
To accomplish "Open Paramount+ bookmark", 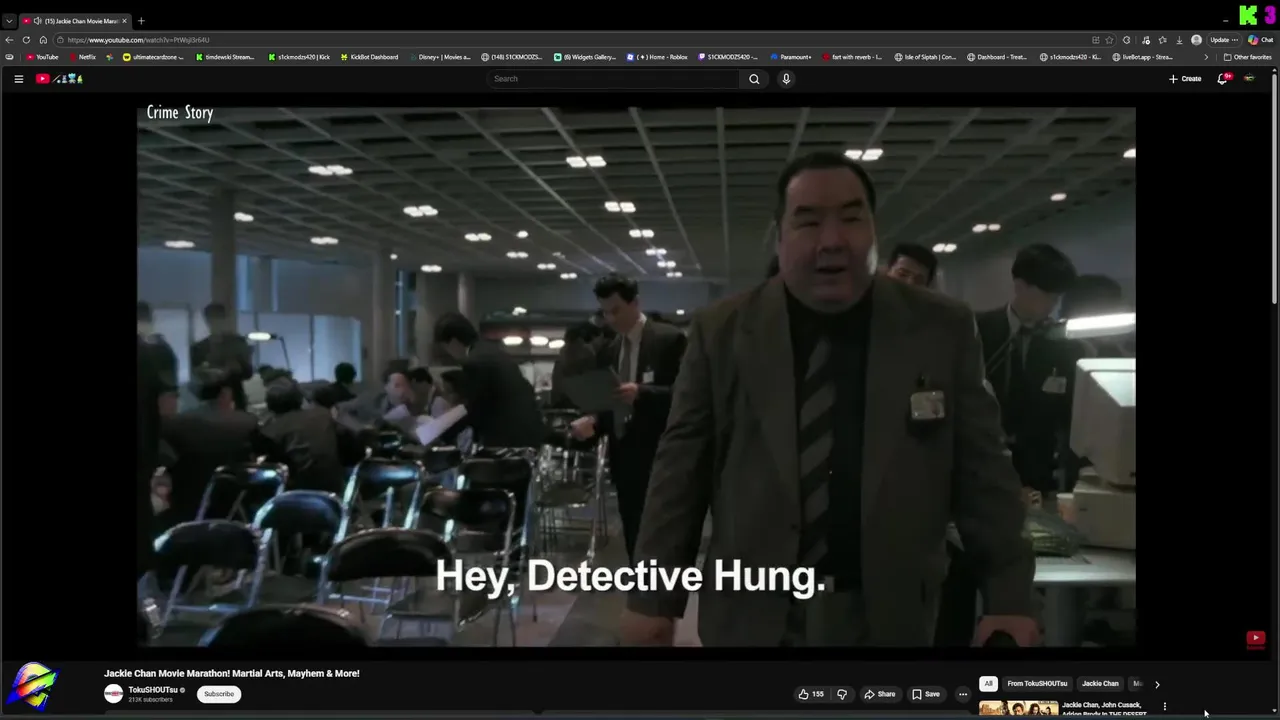I will coord(791,57).
